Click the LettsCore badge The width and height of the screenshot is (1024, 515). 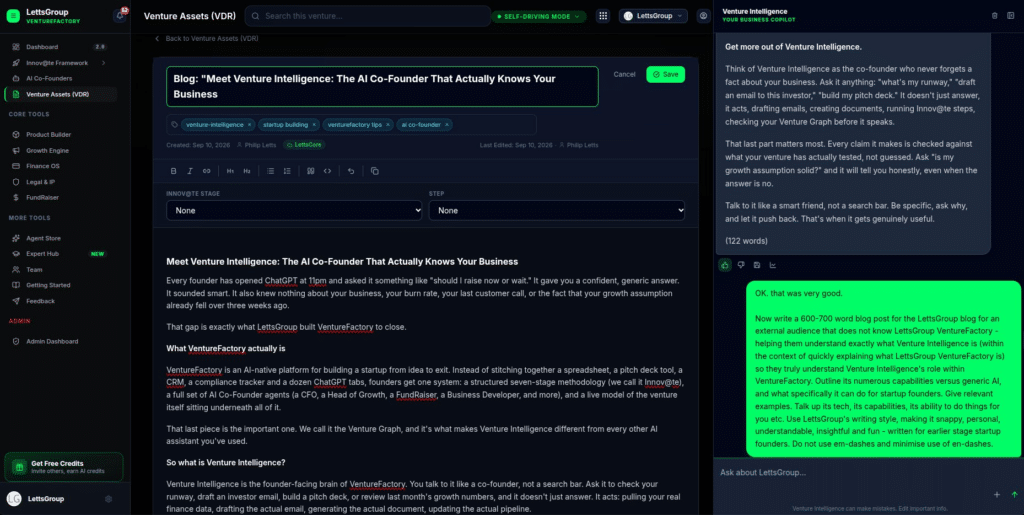click(x=304, y=145)
